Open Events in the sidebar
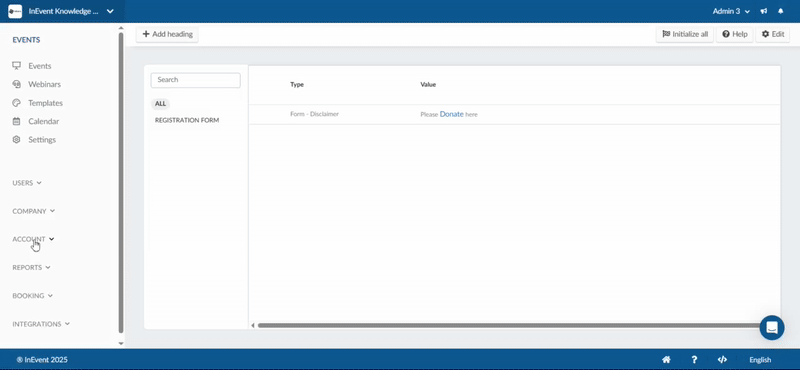The width and height of the screenshot is (800, 370). (x=40, y=66)
